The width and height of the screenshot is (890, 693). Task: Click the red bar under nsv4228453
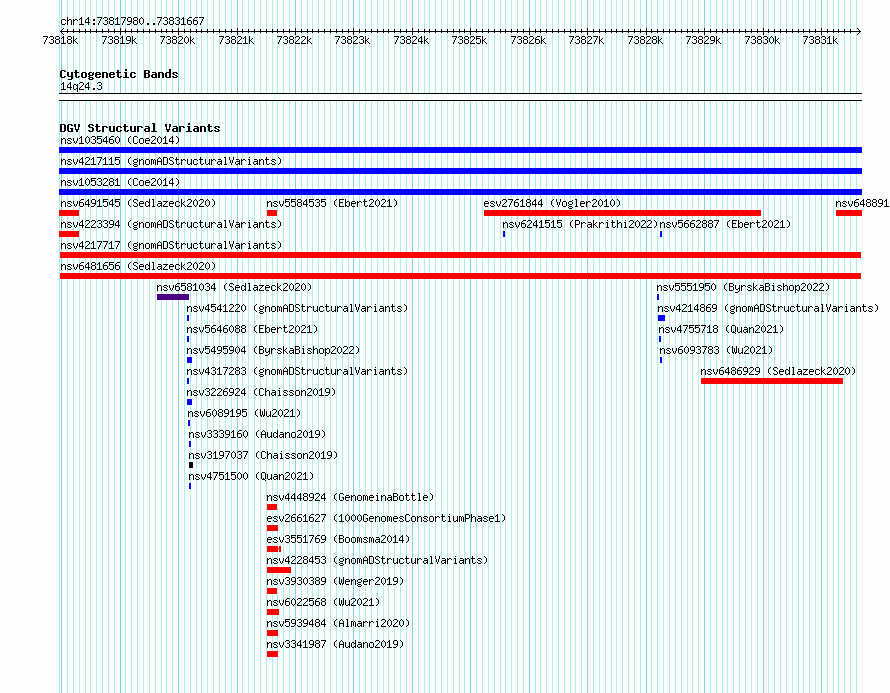[279, 570]
